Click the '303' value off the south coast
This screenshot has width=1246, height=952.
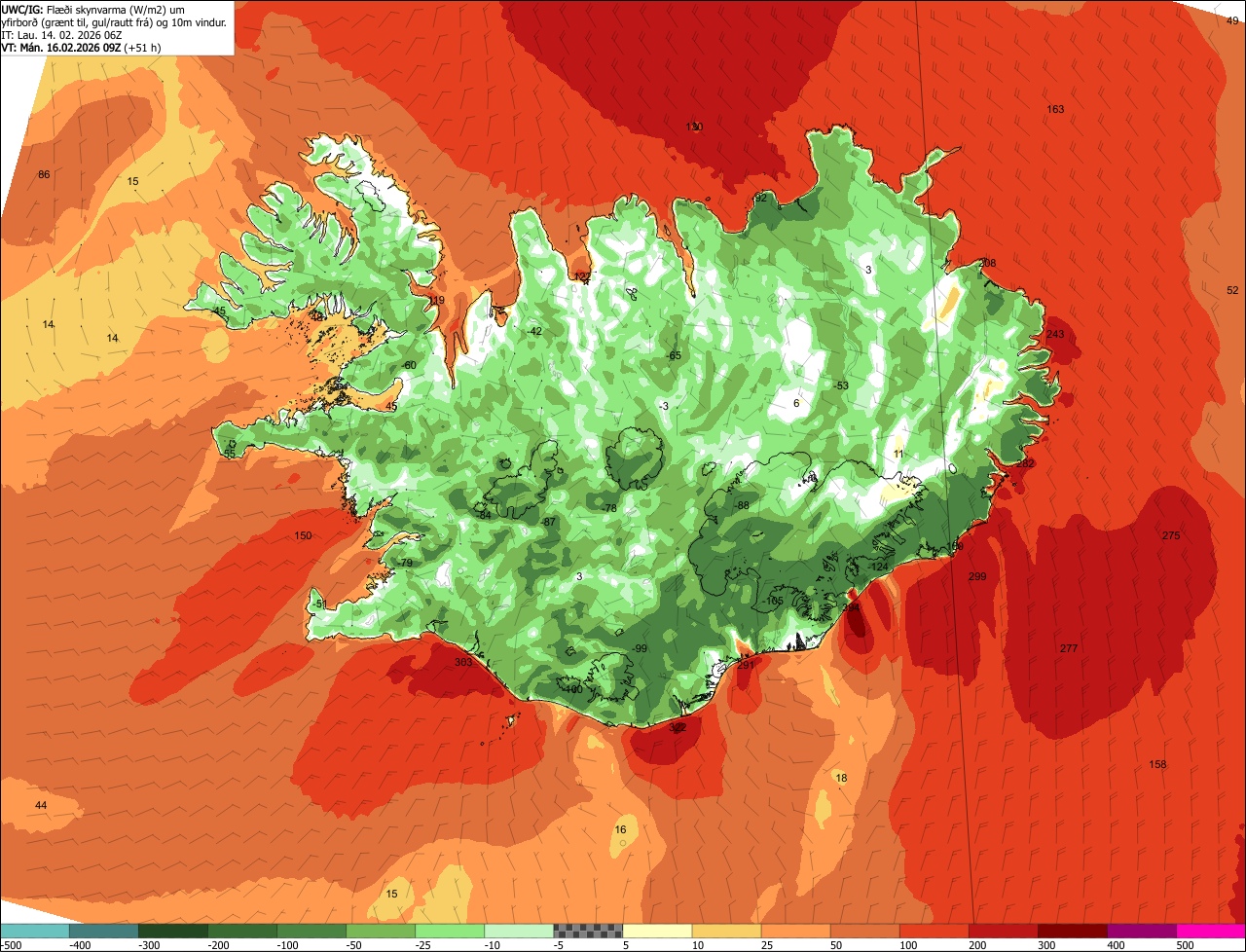tap(463, 662)
